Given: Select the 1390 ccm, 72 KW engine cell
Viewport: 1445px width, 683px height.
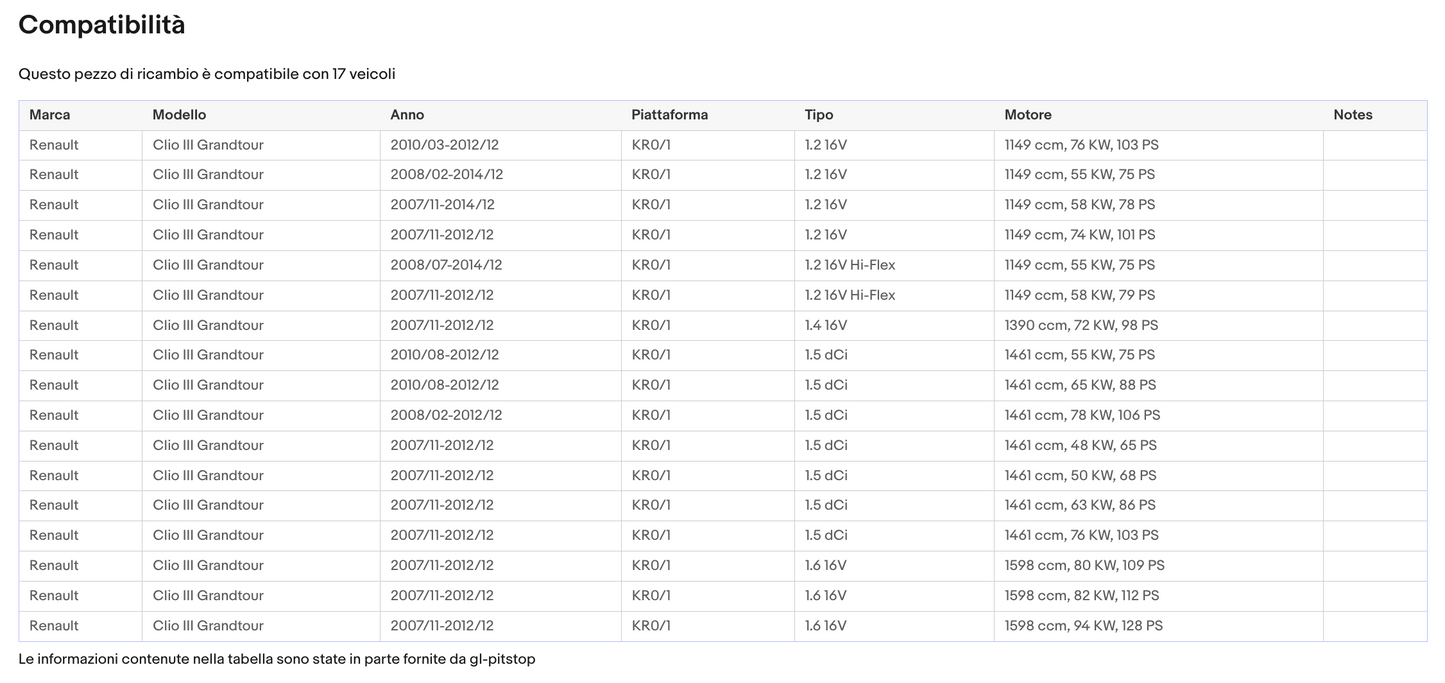Looking at the screenshot, I should (x=1081, y=325).
